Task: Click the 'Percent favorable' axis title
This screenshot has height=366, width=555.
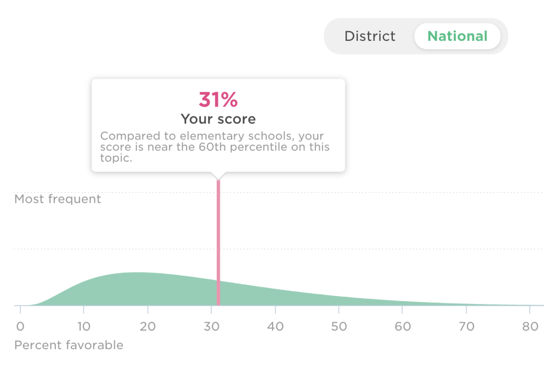Action: [x=69, y=345]
